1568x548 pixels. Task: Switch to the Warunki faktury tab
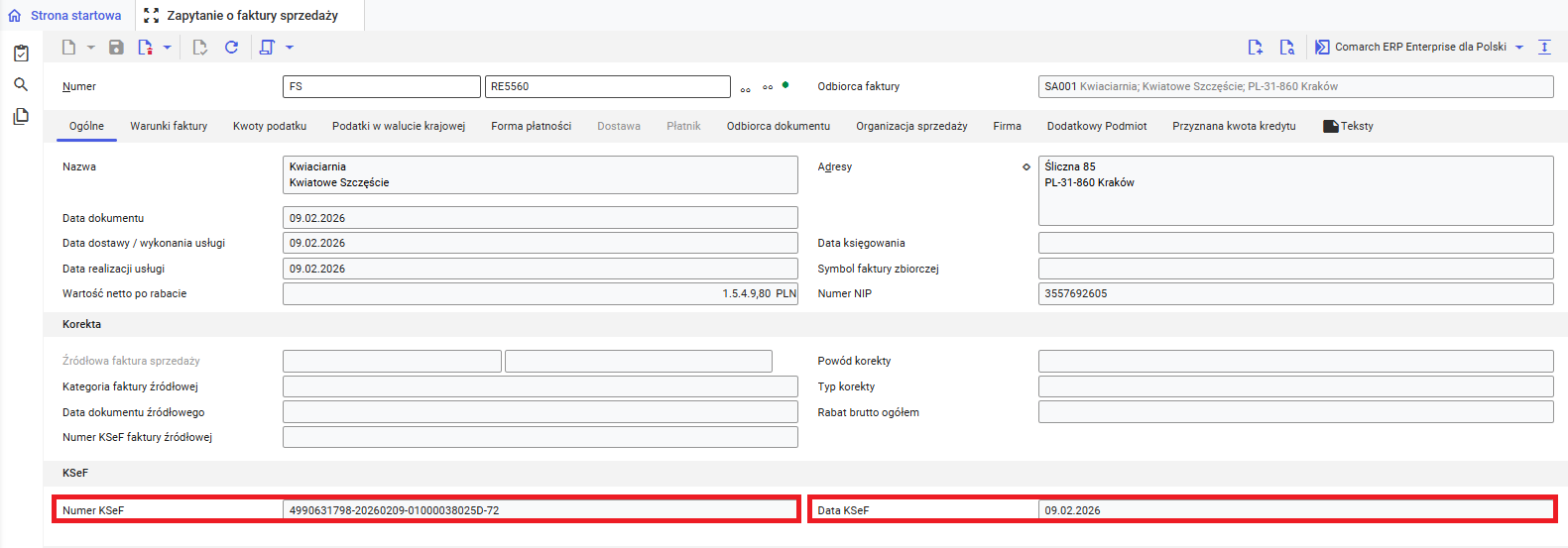tap(169, 126)
